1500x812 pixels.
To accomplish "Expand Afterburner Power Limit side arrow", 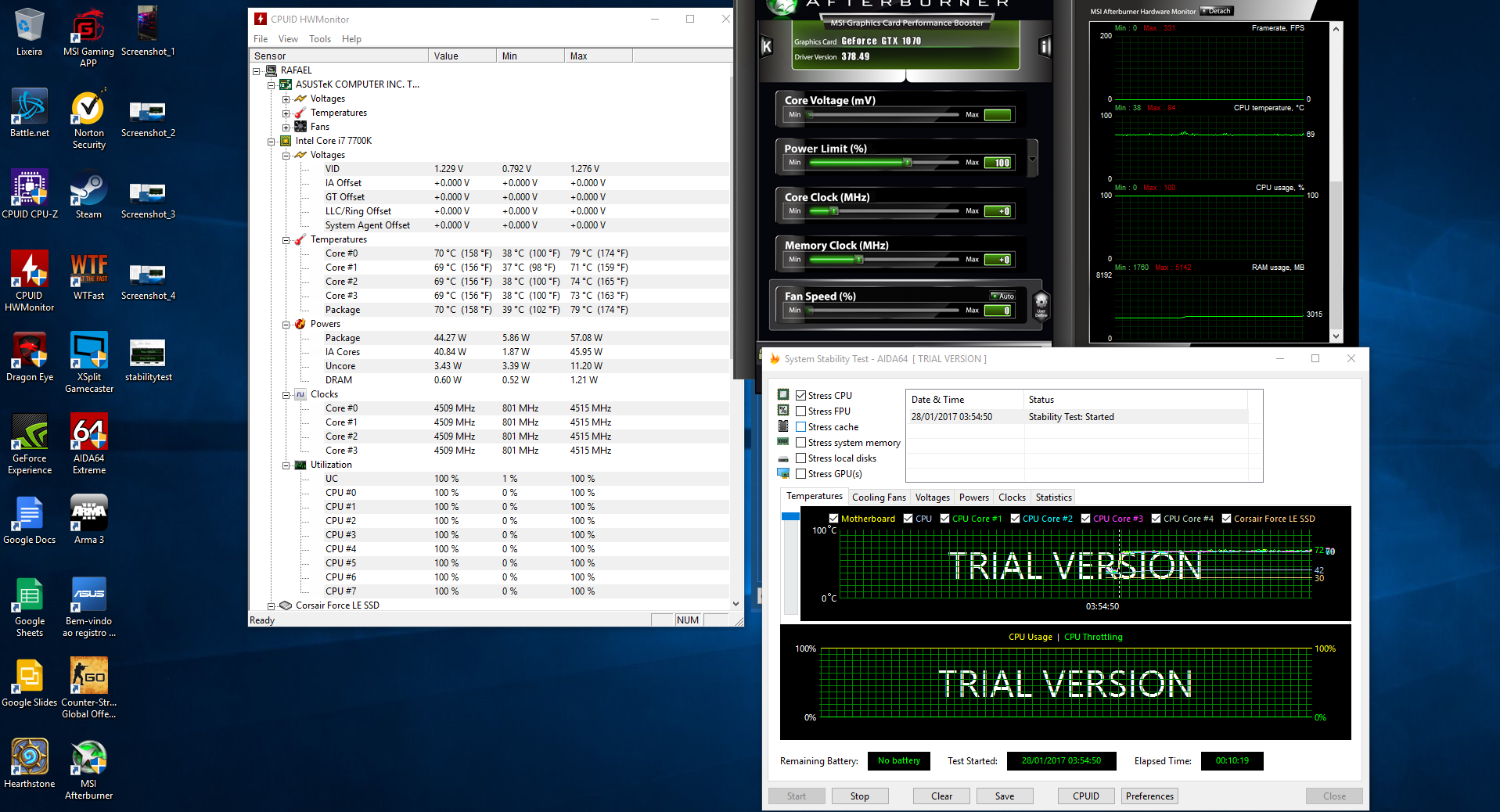I will coord(1032,159).
